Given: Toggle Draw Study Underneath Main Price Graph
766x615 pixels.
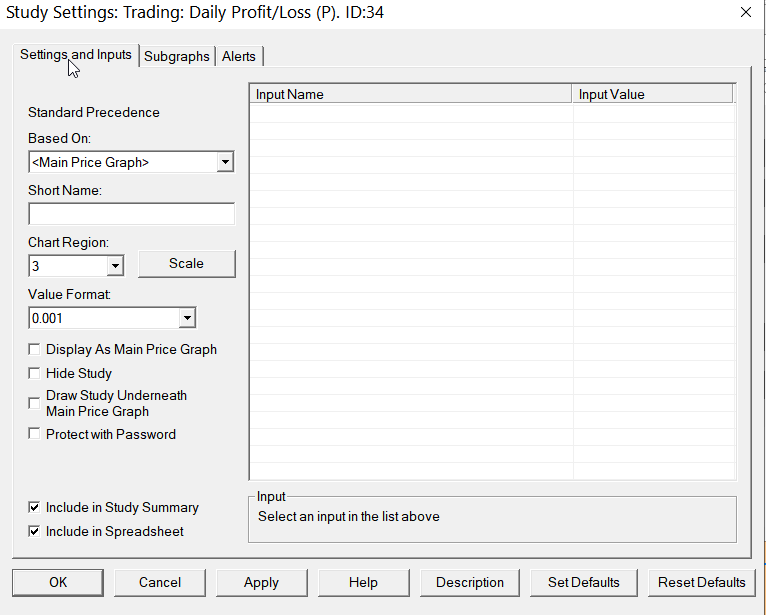Looking at the screenshot, I should point(36,403).
